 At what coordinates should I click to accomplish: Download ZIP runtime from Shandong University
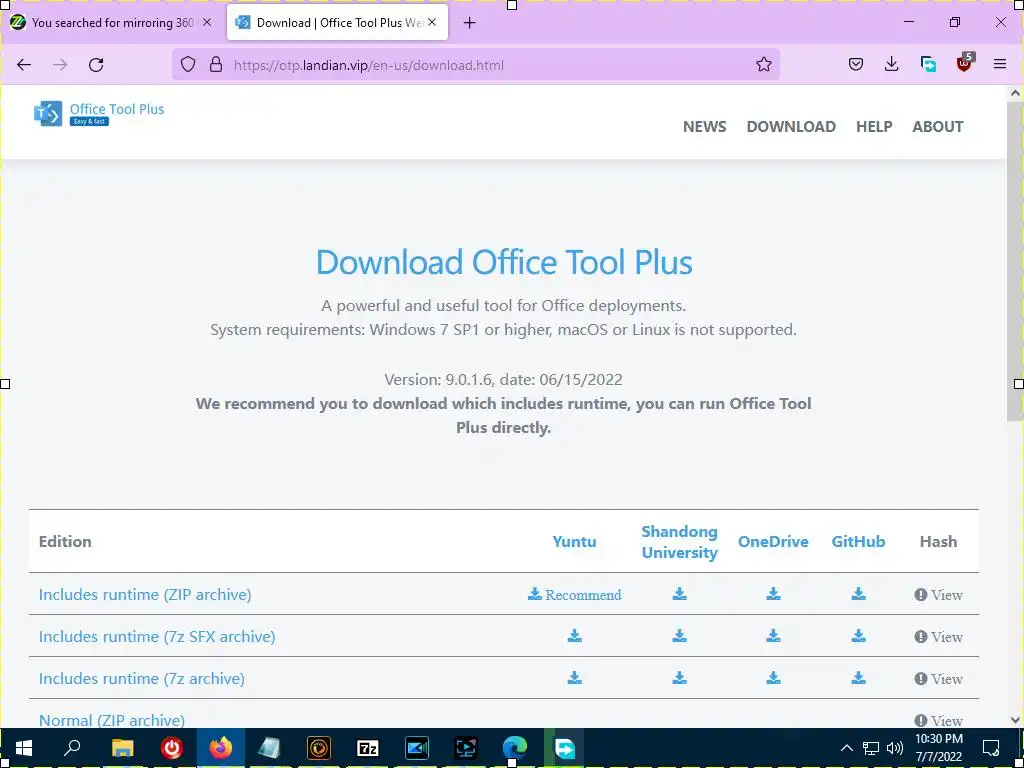click(679, 594)
